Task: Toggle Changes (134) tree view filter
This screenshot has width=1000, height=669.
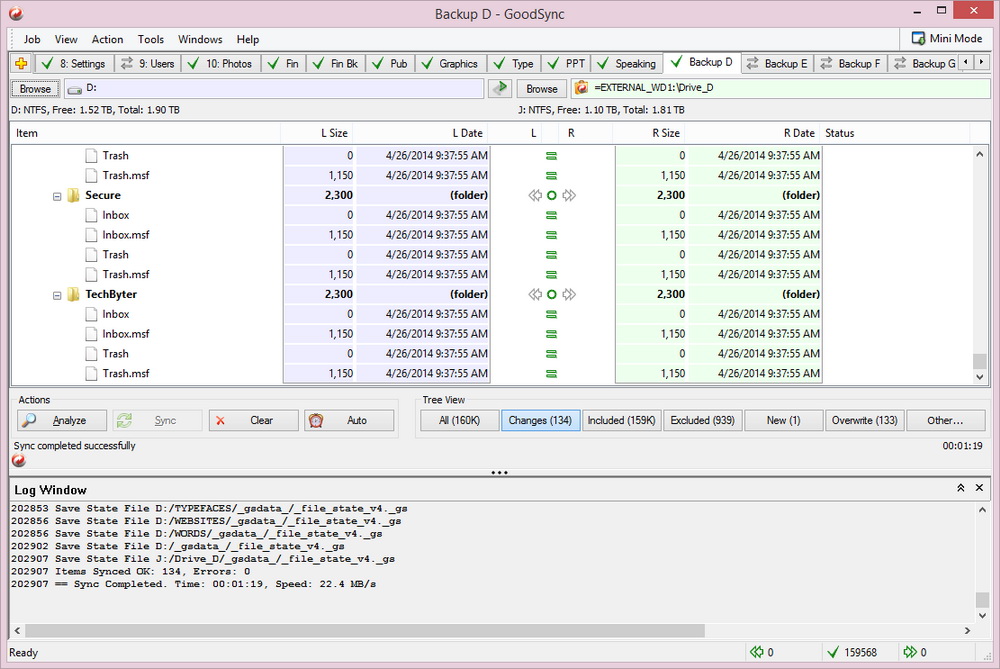Action: [x=540, y=420]
